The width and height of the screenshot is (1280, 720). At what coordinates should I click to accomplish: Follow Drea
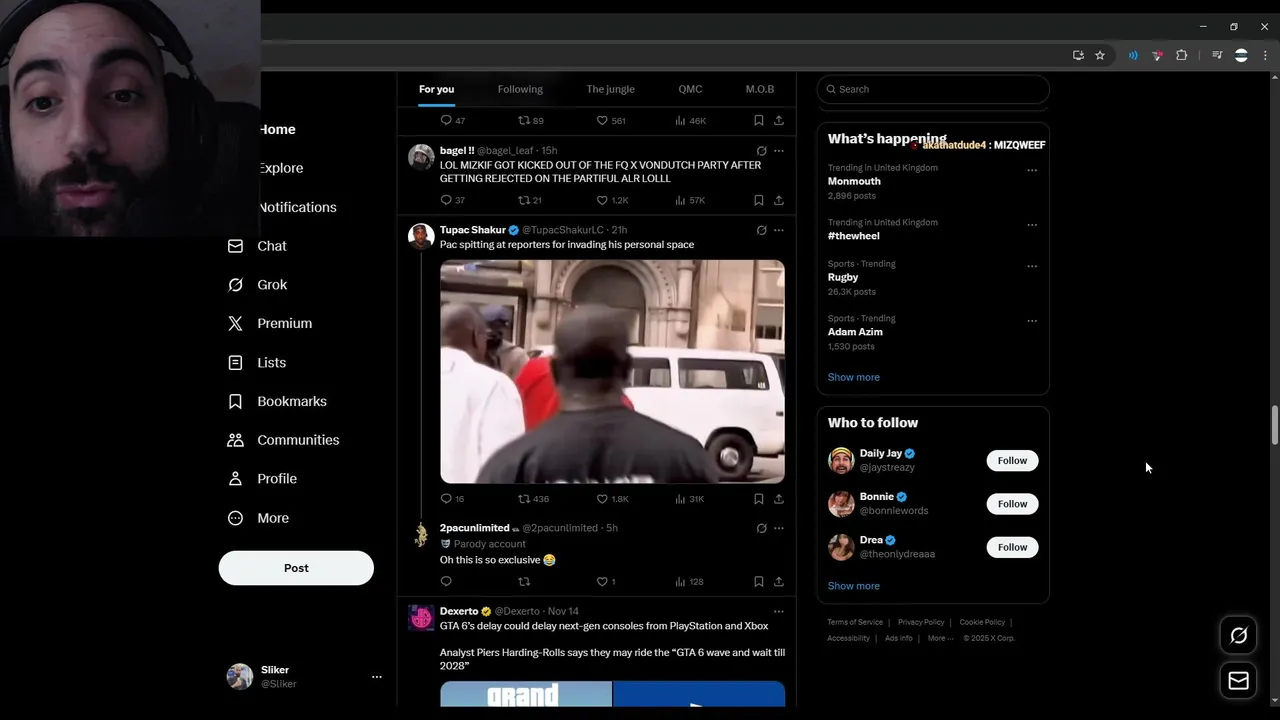click(x=1012, y=547)
